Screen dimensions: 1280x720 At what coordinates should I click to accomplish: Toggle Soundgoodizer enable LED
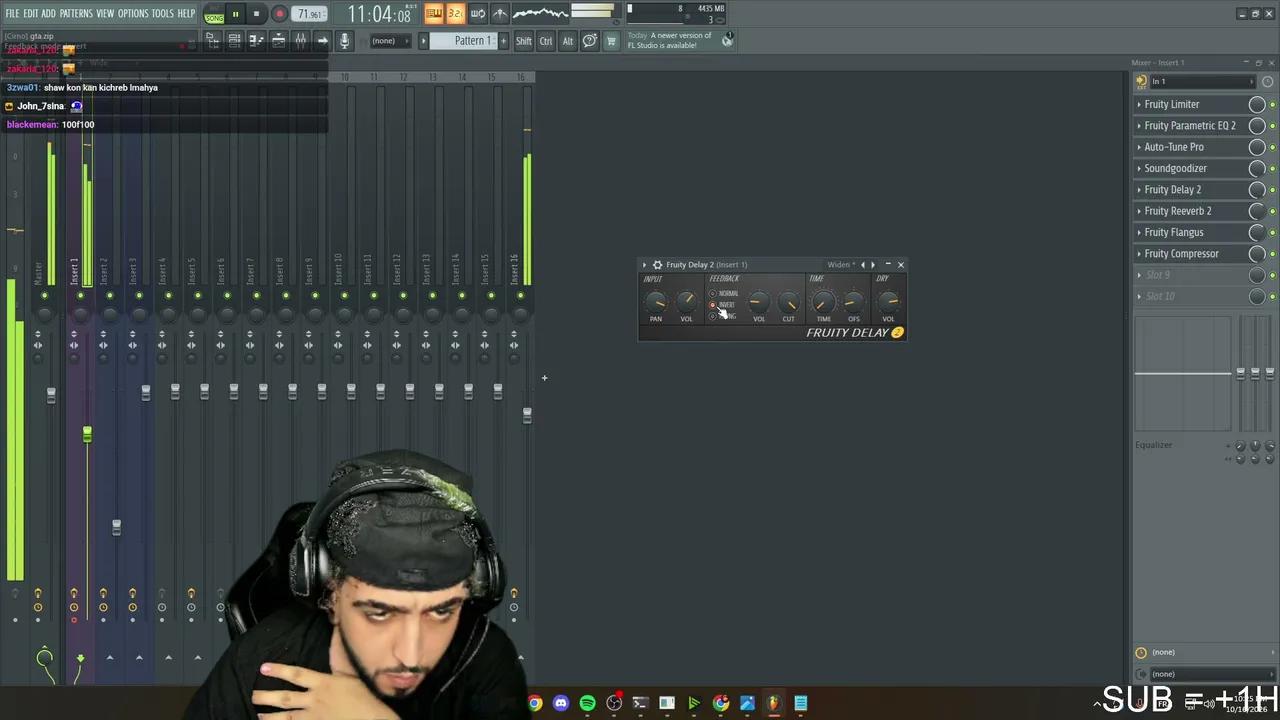[x=1272, y=168]
